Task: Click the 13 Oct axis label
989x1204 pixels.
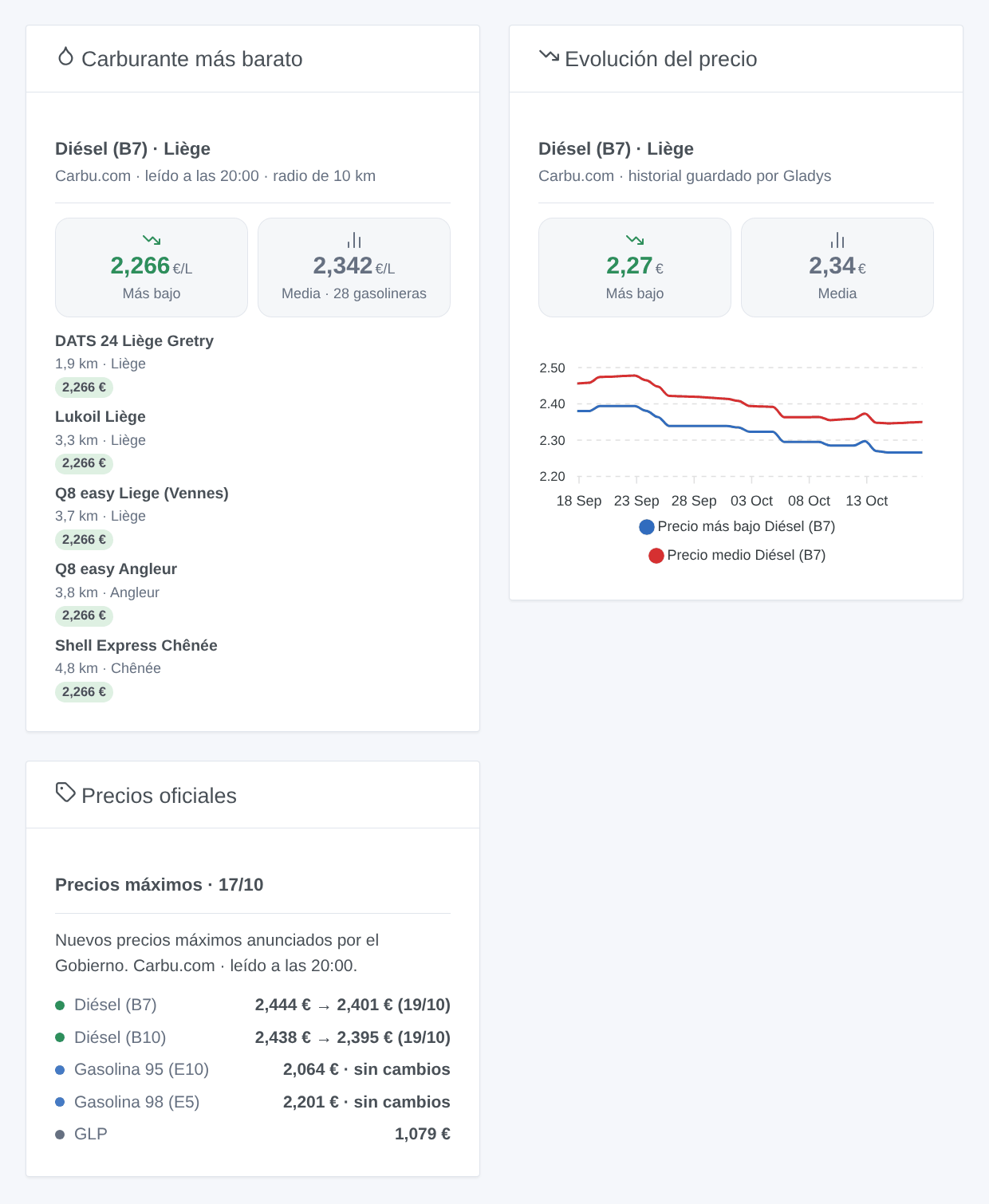Action: click(x=867, y=501)
